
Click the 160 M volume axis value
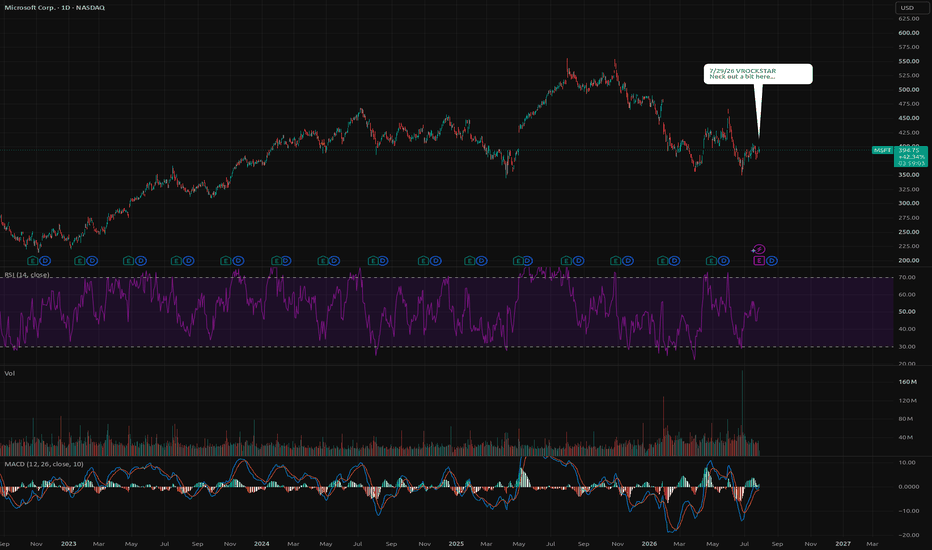[x=908, y=382]
